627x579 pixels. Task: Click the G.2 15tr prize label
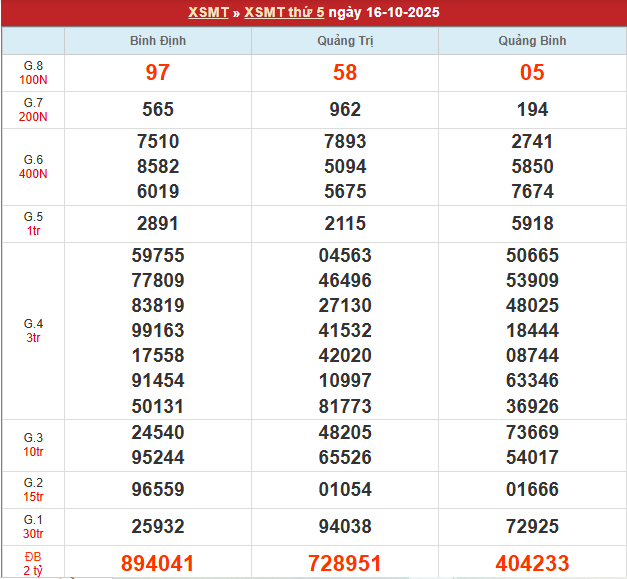click(33, 490)
